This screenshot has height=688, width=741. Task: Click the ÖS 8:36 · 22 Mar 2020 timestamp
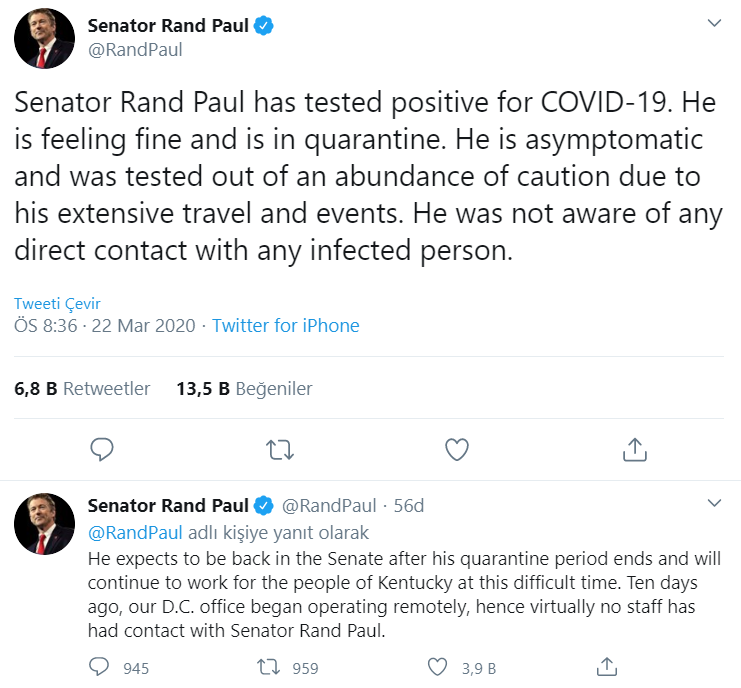click(103, 326)
